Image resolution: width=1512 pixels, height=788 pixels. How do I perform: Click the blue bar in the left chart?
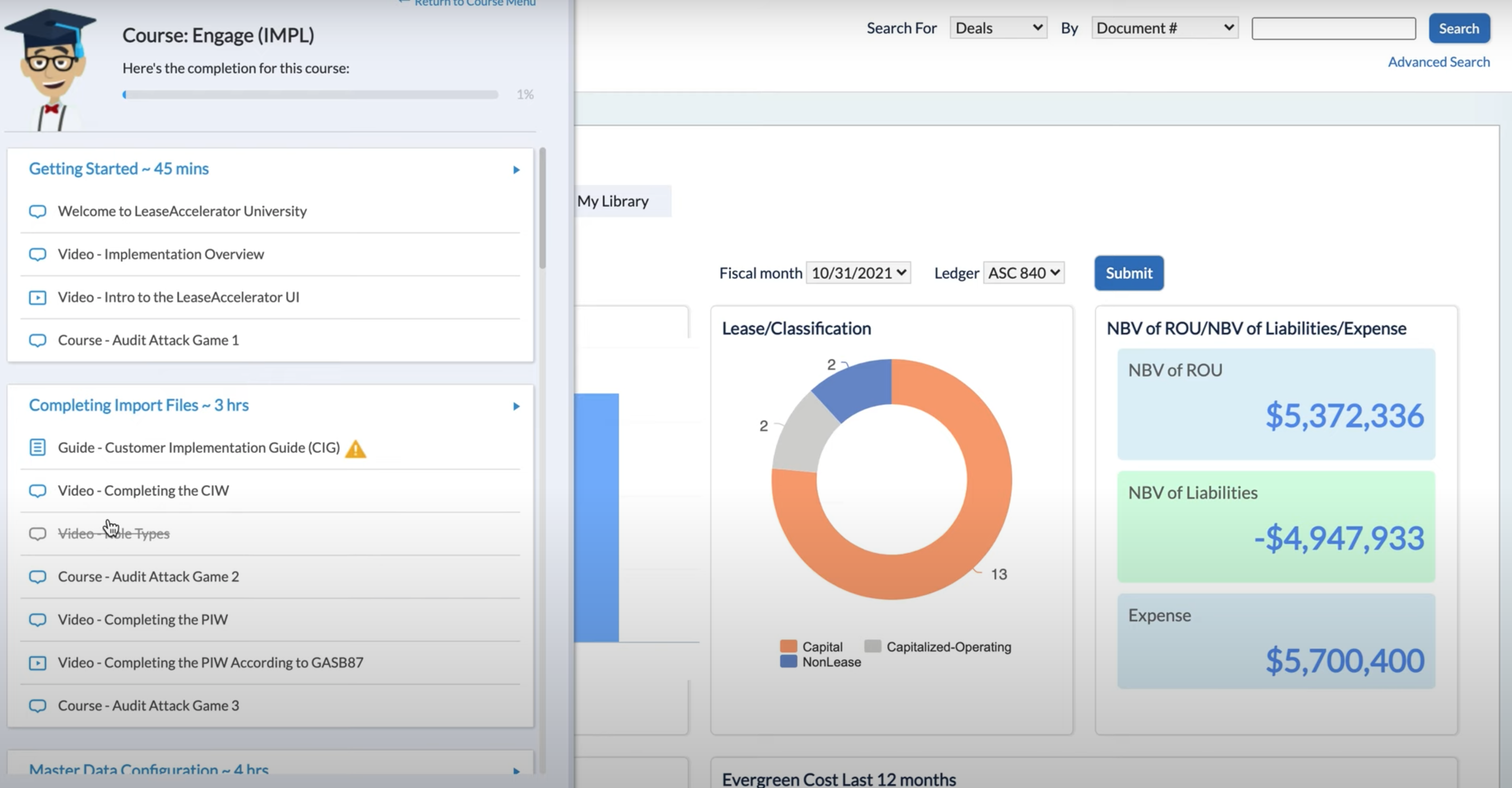point(596,518)
